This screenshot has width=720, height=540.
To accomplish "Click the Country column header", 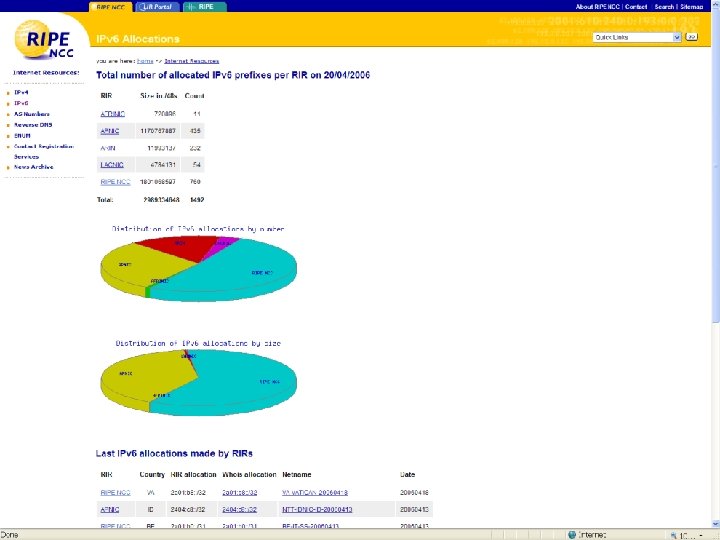I will click(152, 474).
